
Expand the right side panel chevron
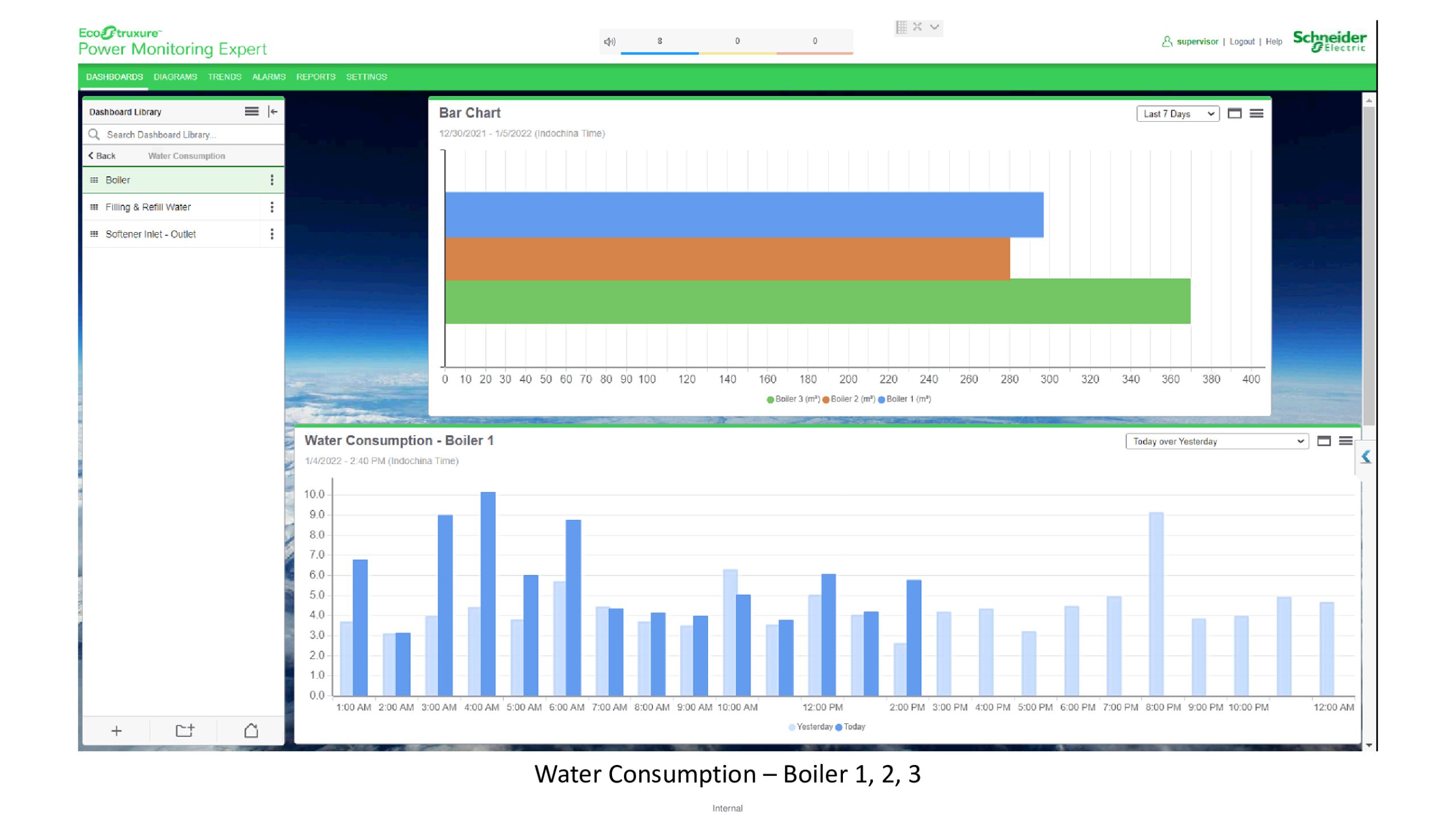[x=1366, y=457]
